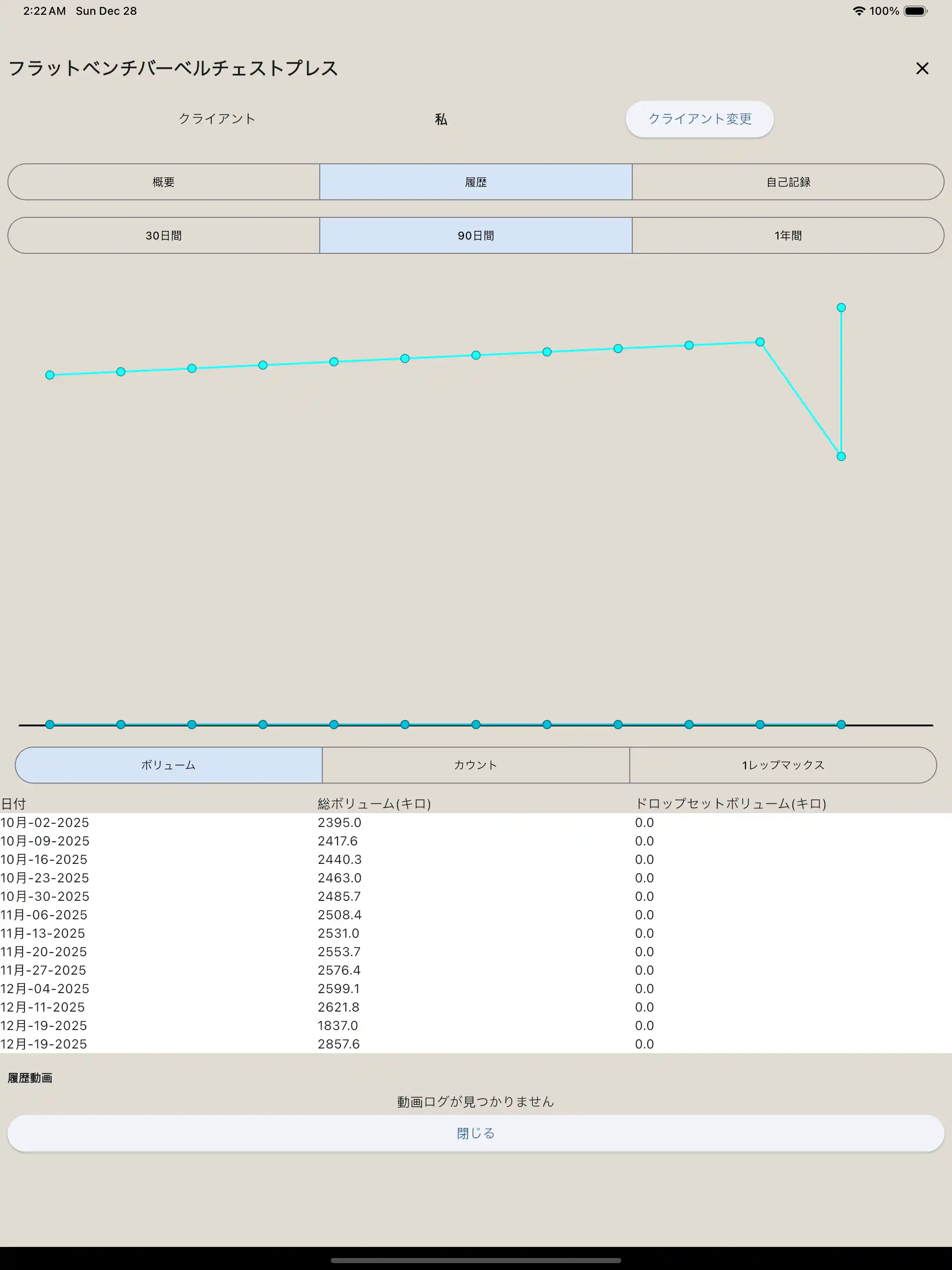The image size is (952, 1270).
Task: Tap the first data point of the upper line
Action: 50,375
